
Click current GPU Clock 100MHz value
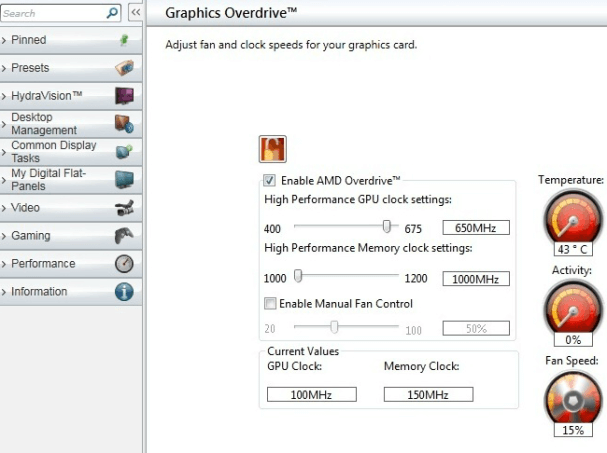(312, 395)
